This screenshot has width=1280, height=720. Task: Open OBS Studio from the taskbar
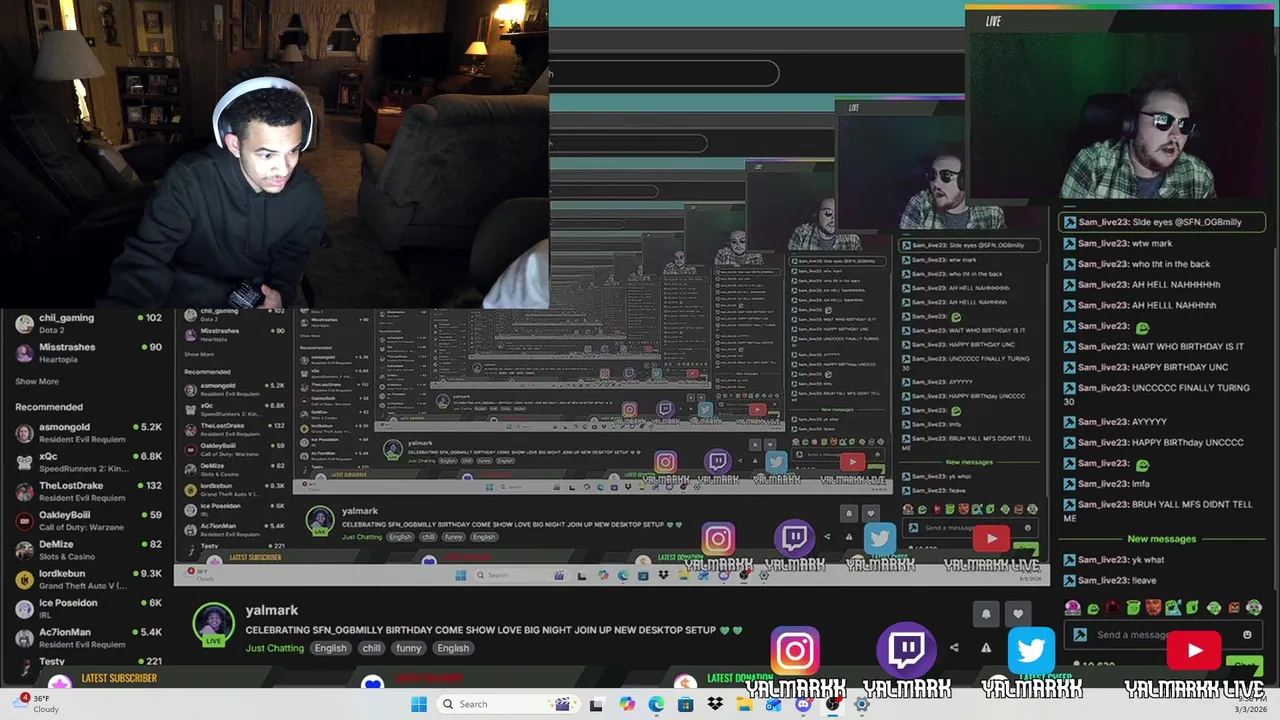click(x=832, y=704)
